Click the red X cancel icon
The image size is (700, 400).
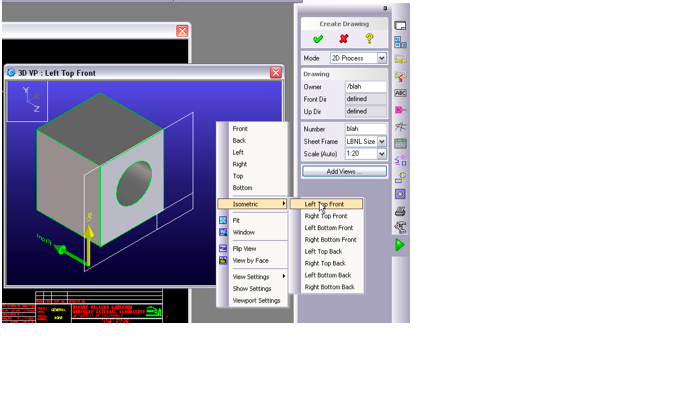tap(344, 39)
